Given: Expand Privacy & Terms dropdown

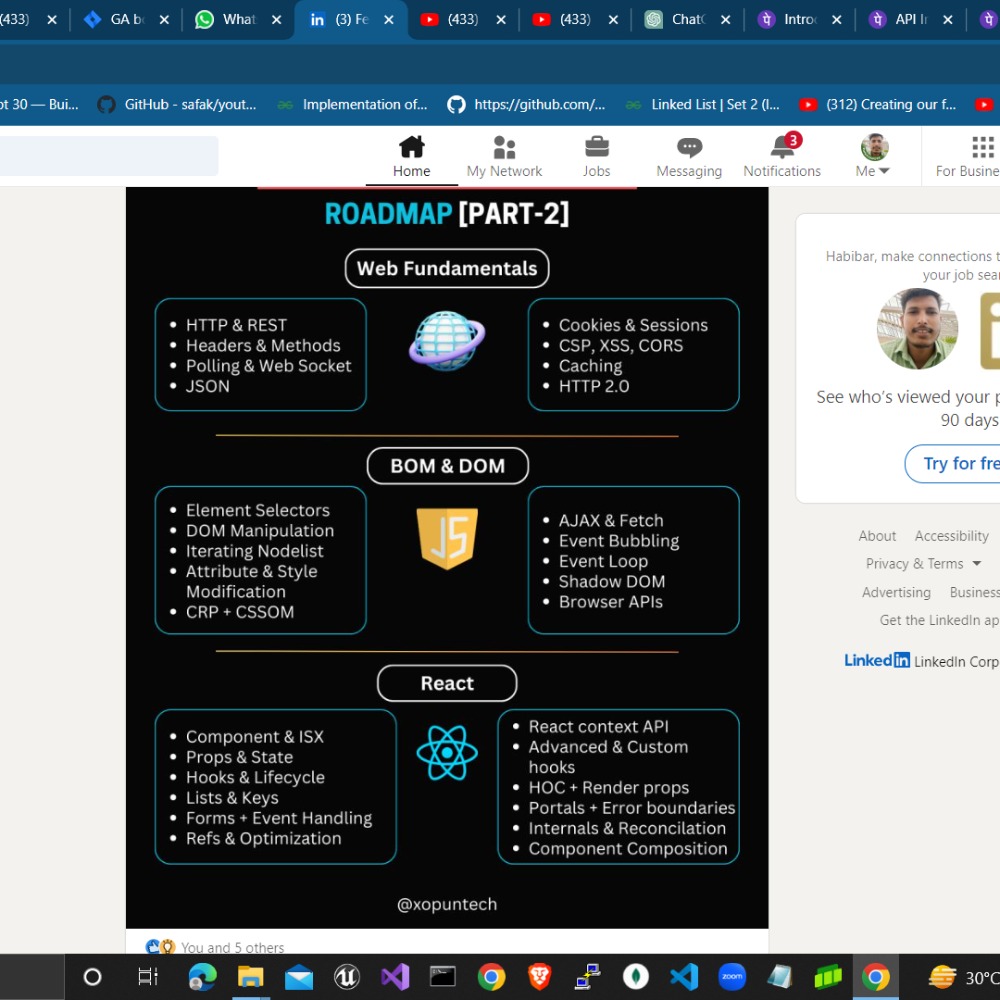Looking at the screenshot, I should (x=923, y=564).
